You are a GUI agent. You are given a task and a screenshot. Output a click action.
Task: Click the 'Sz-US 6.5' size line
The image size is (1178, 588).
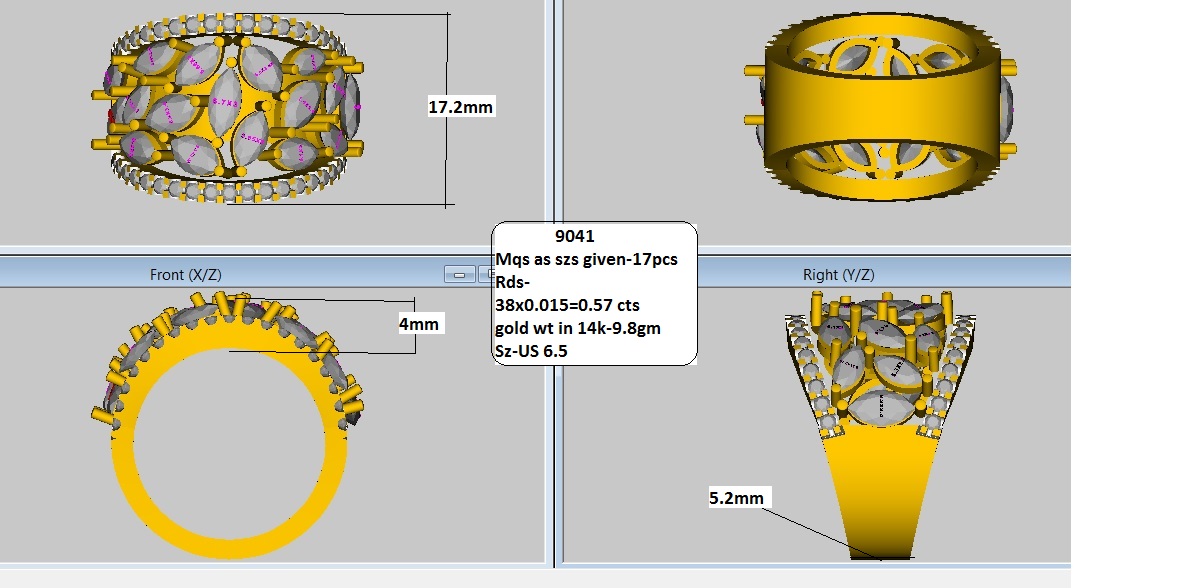point(531,351)
